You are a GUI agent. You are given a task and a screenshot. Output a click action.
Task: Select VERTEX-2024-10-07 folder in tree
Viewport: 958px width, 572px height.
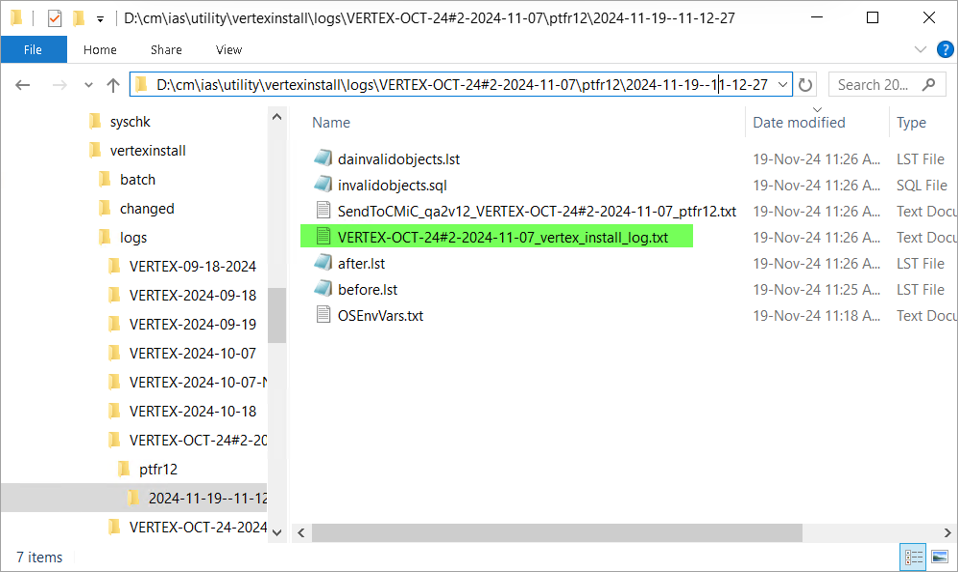click(x=192, y=353)
